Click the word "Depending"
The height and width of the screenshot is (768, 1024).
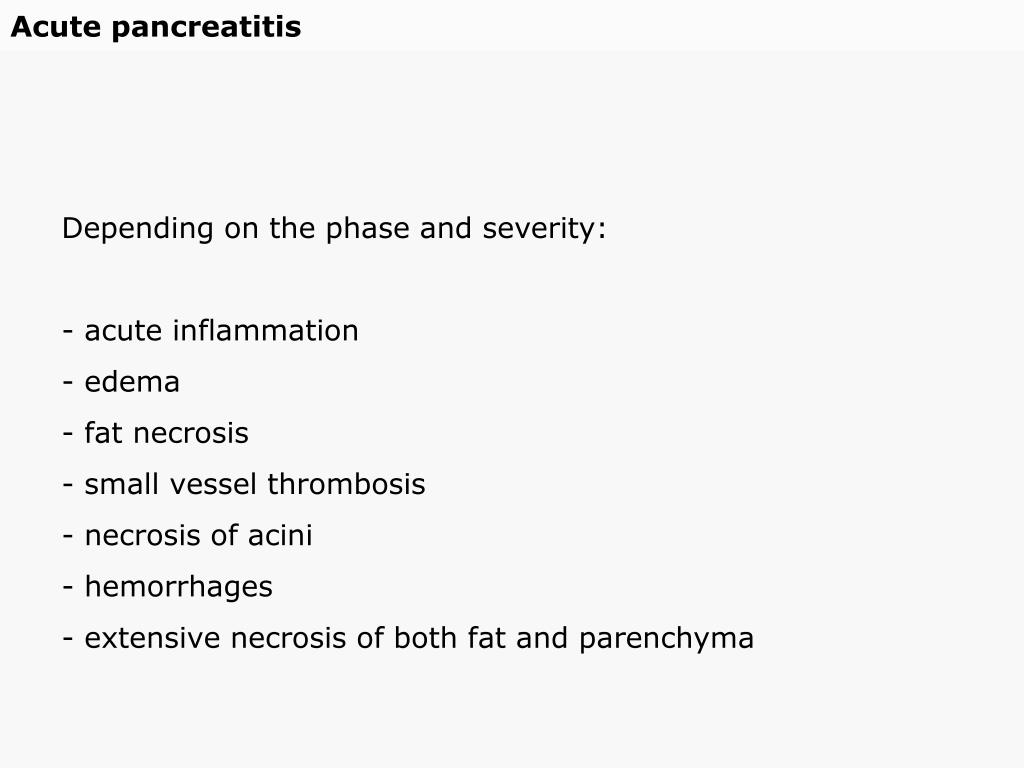click(x=138, y=229)
